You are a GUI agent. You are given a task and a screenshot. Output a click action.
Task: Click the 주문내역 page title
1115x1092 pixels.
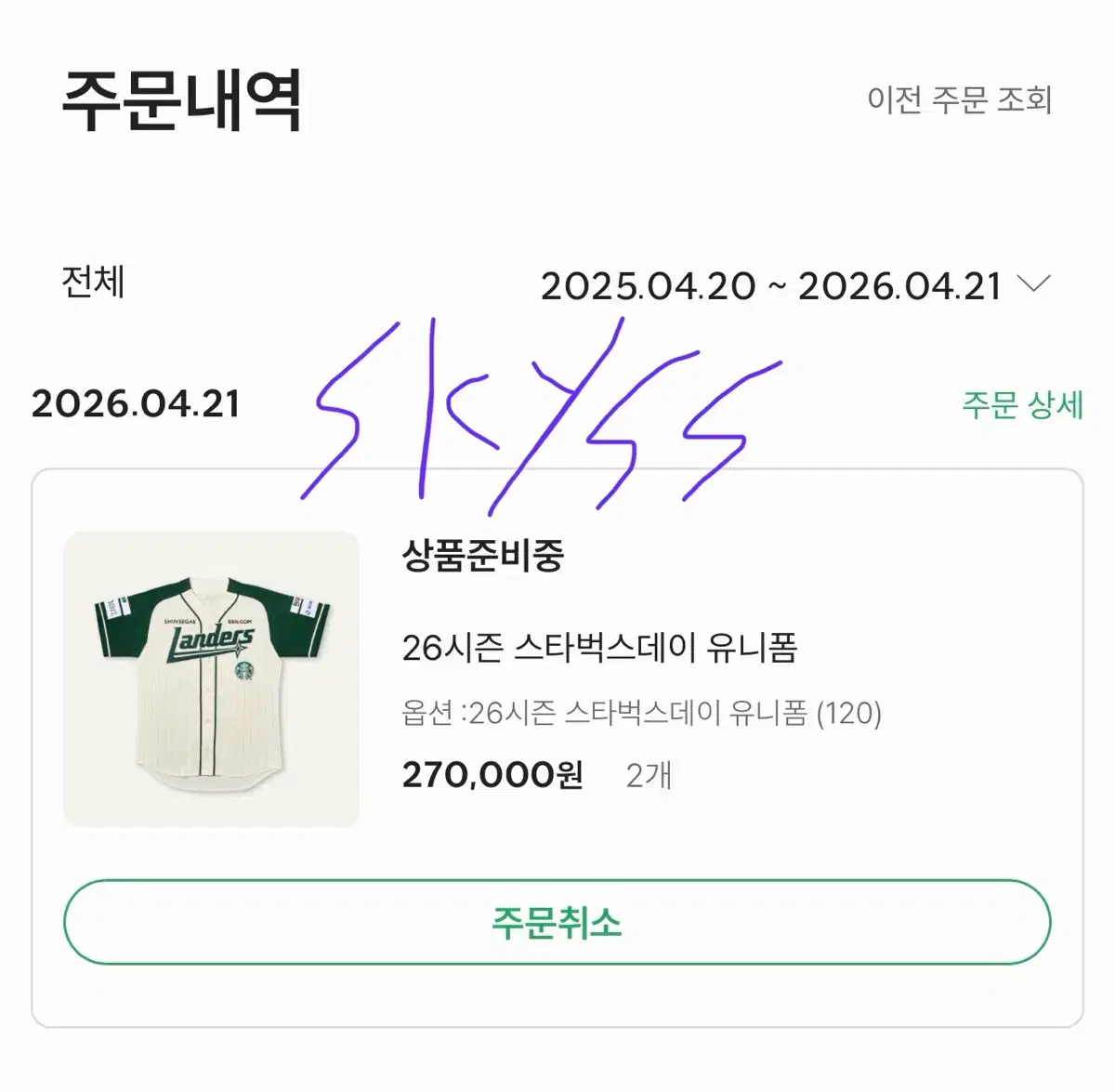point(182,99)
